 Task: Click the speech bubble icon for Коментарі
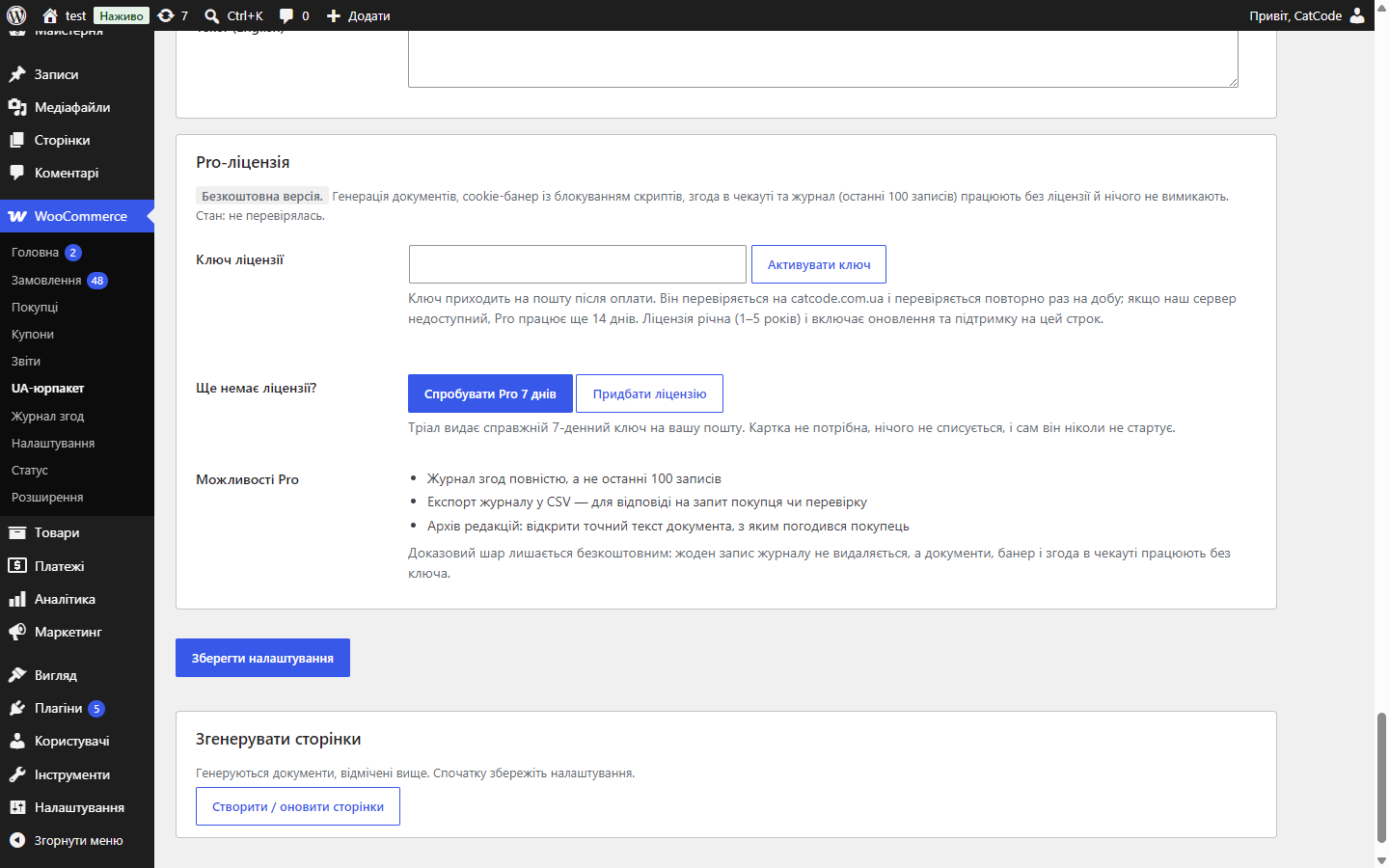point(17,173)
